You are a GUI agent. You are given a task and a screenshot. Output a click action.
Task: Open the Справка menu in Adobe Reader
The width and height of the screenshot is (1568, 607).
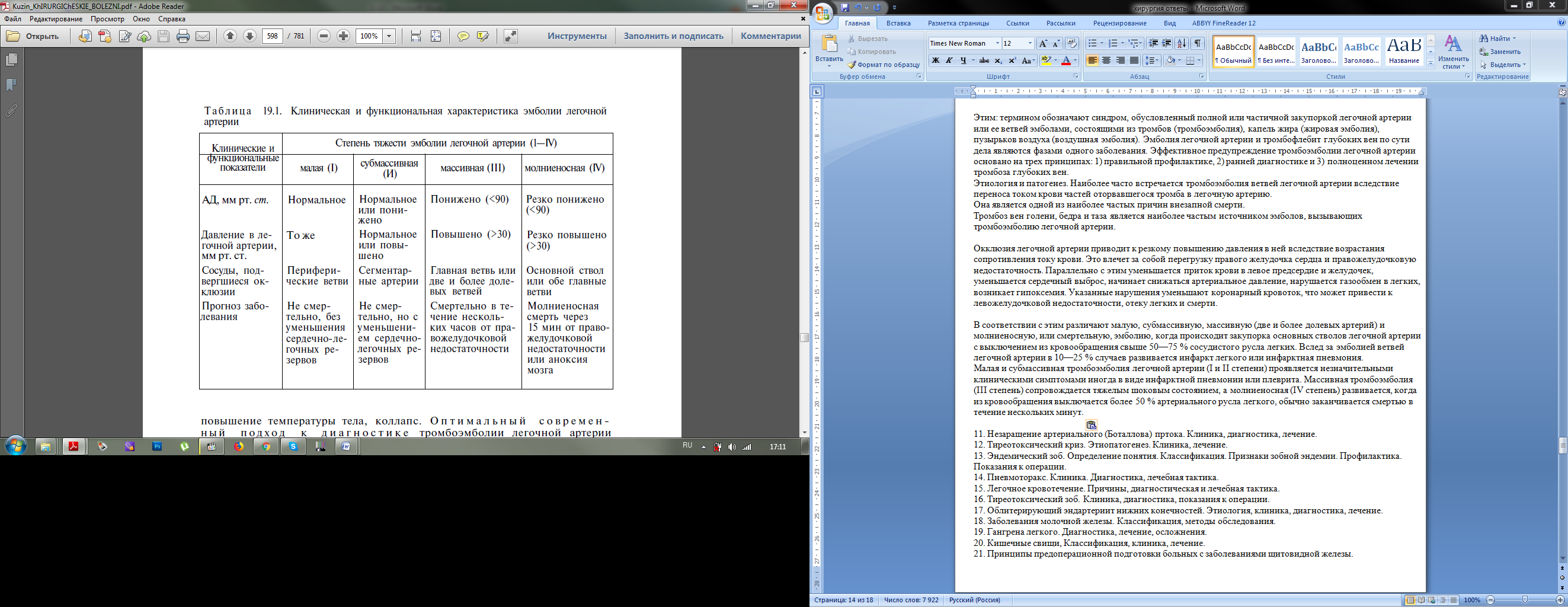(172, 19)
